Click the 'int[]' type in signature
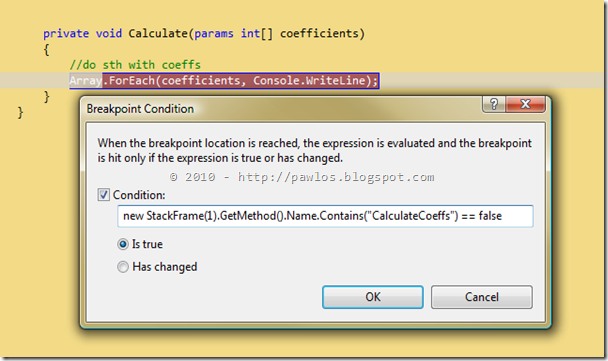Image resolution: width=608 pixels, height=361 pixels. 257,33
